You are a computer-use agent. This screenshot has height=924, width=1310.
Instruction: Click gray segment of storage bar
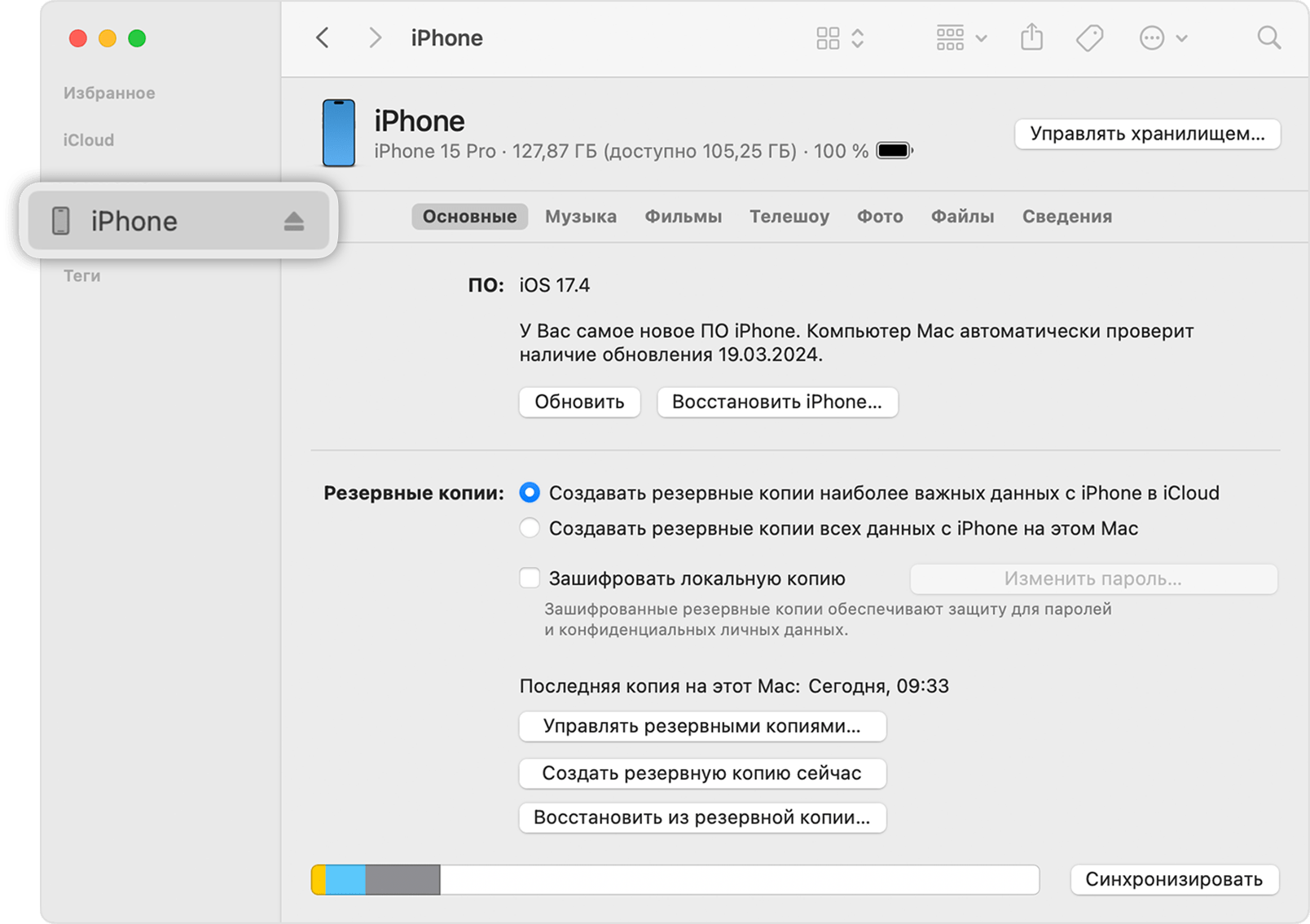click(x=403, y=880)
